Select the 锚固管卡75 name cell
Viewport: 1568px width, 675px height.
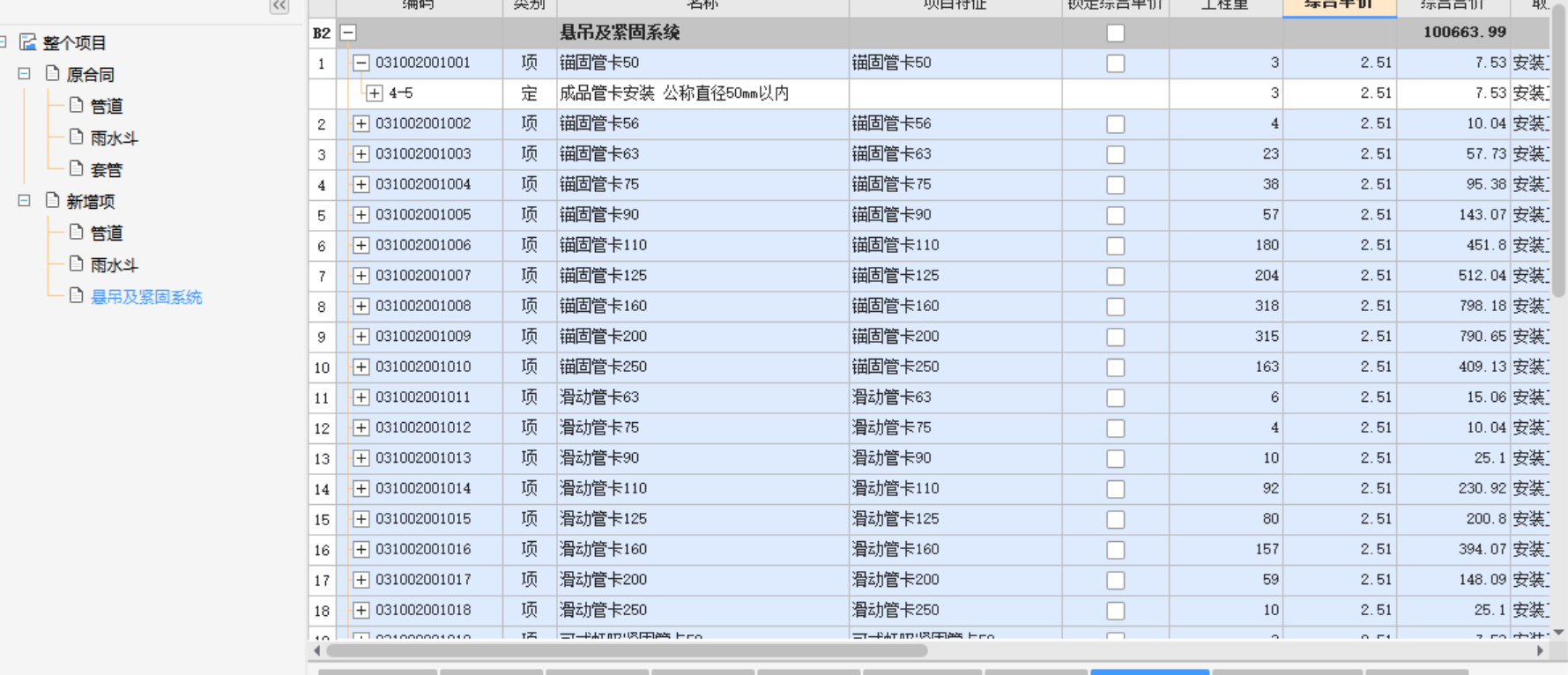coord(702,184)
